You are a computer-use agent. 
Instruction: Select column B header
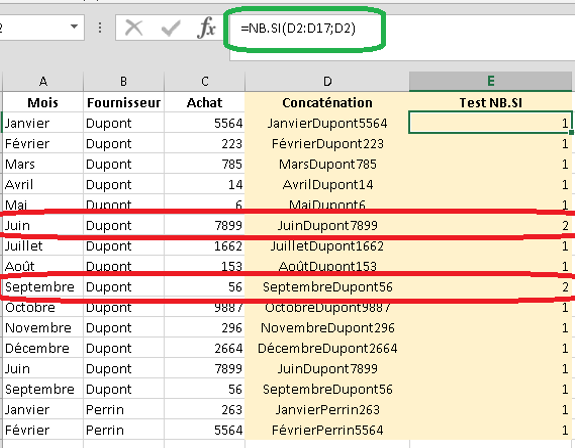[124, 81]
